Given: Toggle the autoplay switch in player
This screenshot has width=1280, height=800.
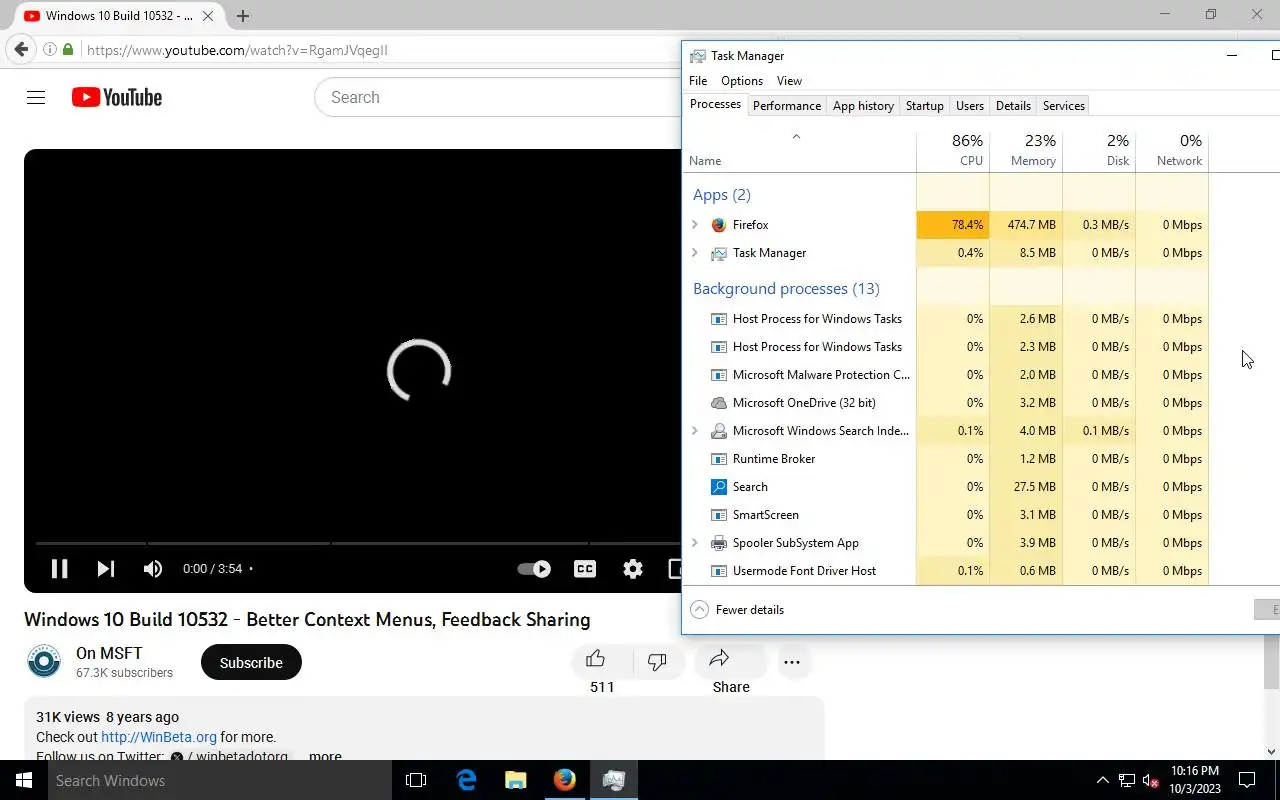Looking at the screenshot, I should 534,569.
